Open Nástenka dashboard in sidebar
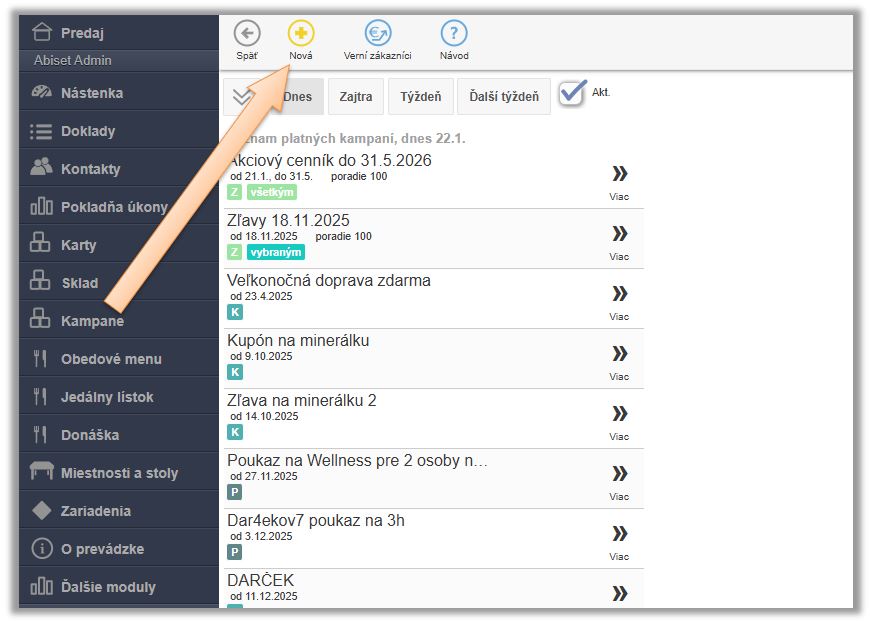The image size is (870, 621). [x=92, y=93]
